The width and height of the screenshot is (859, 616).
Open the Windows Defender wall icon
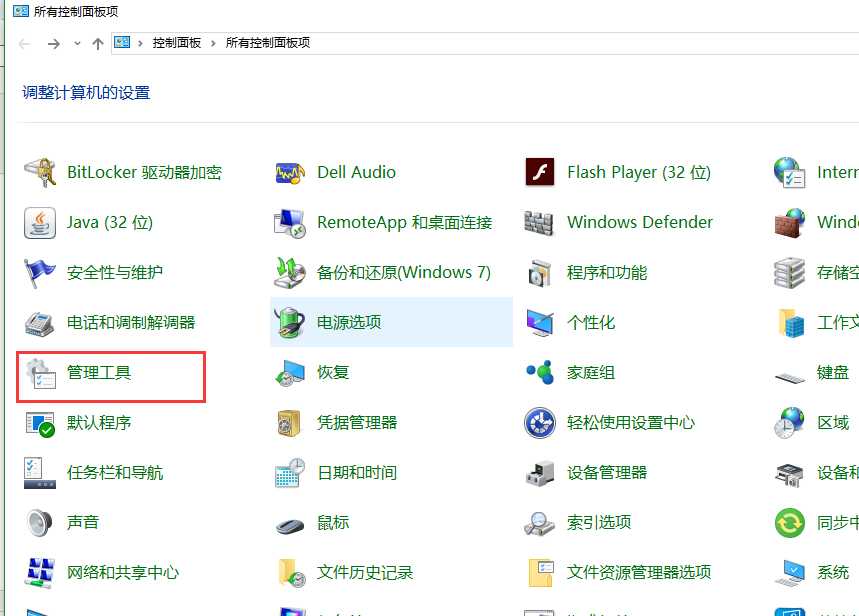(540, 223)
